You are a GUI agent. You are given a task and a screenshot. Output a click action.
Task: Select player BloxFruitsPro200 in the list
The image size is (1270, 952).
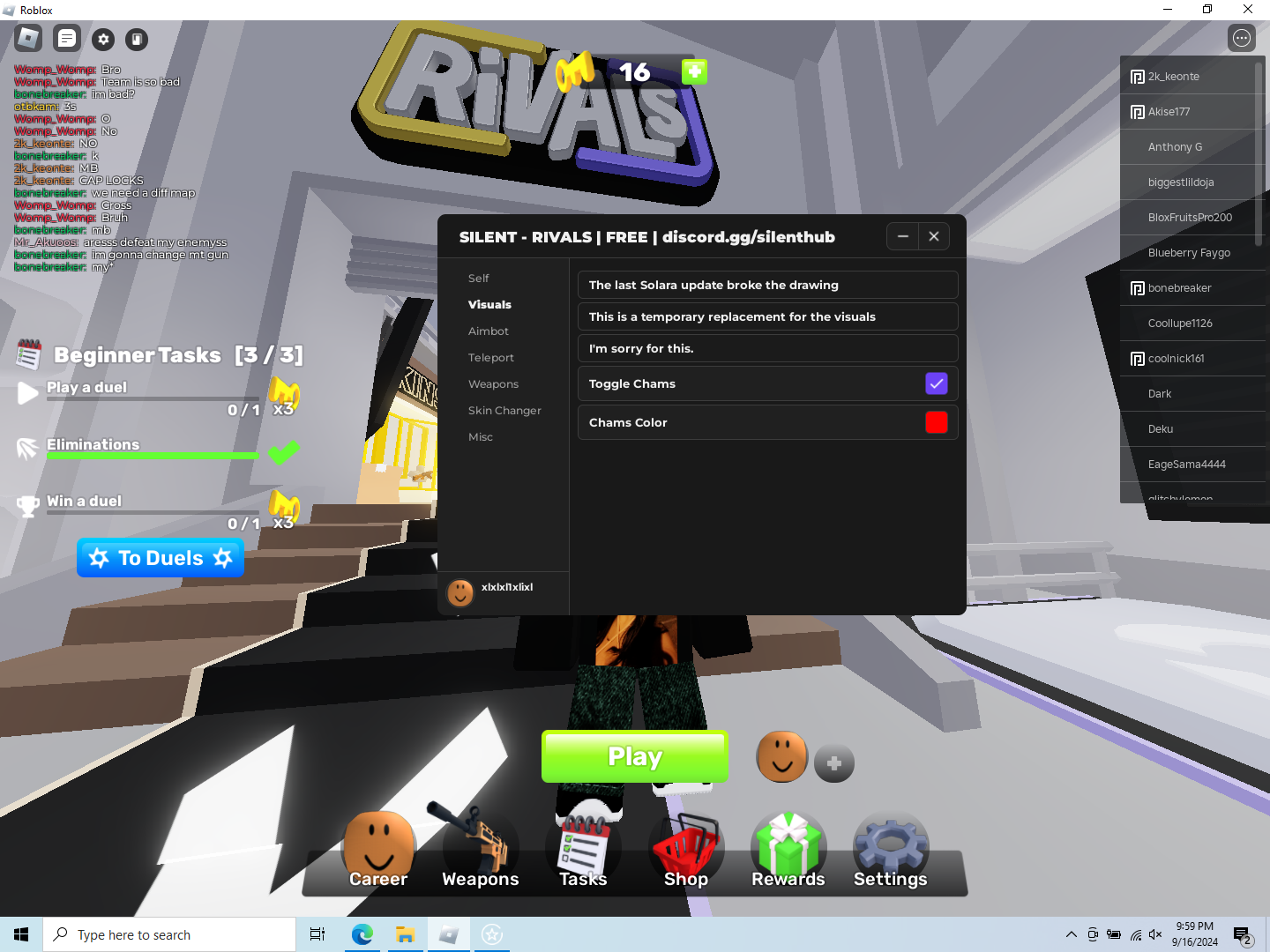click(1192, 218)
